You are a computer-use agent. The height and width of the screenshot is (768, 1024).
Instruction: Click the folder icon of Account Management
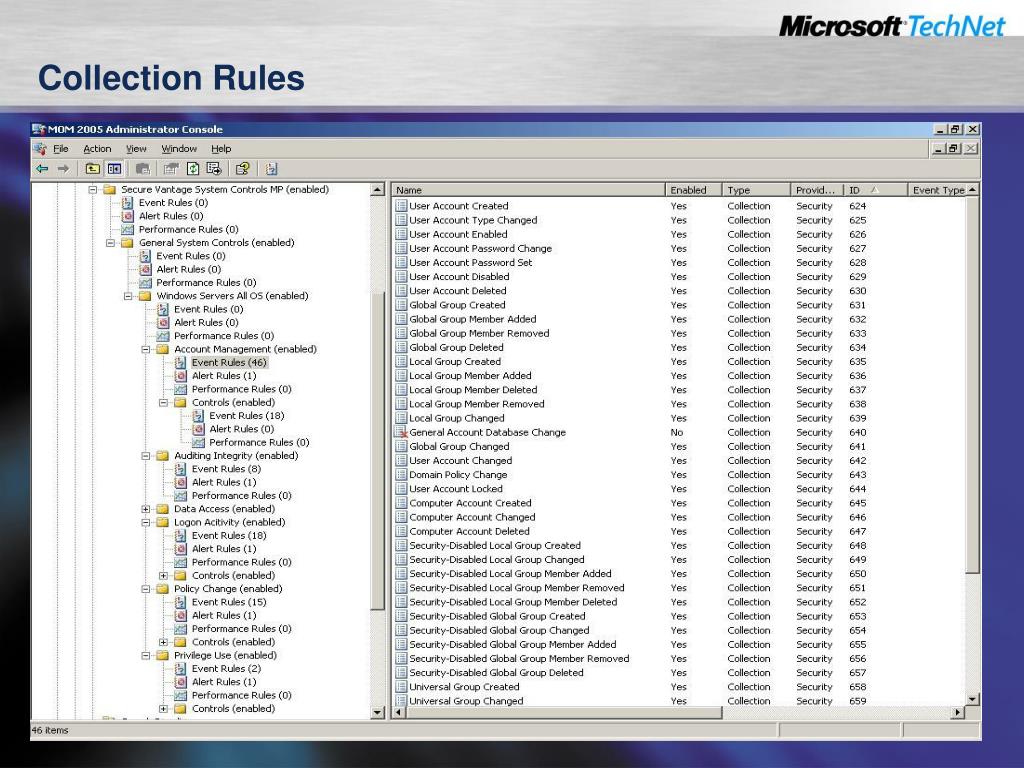(163, 349)
